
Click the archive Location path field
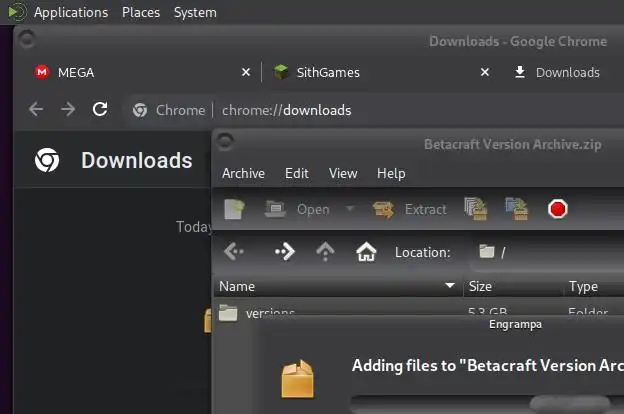click(x=549, y=252)
